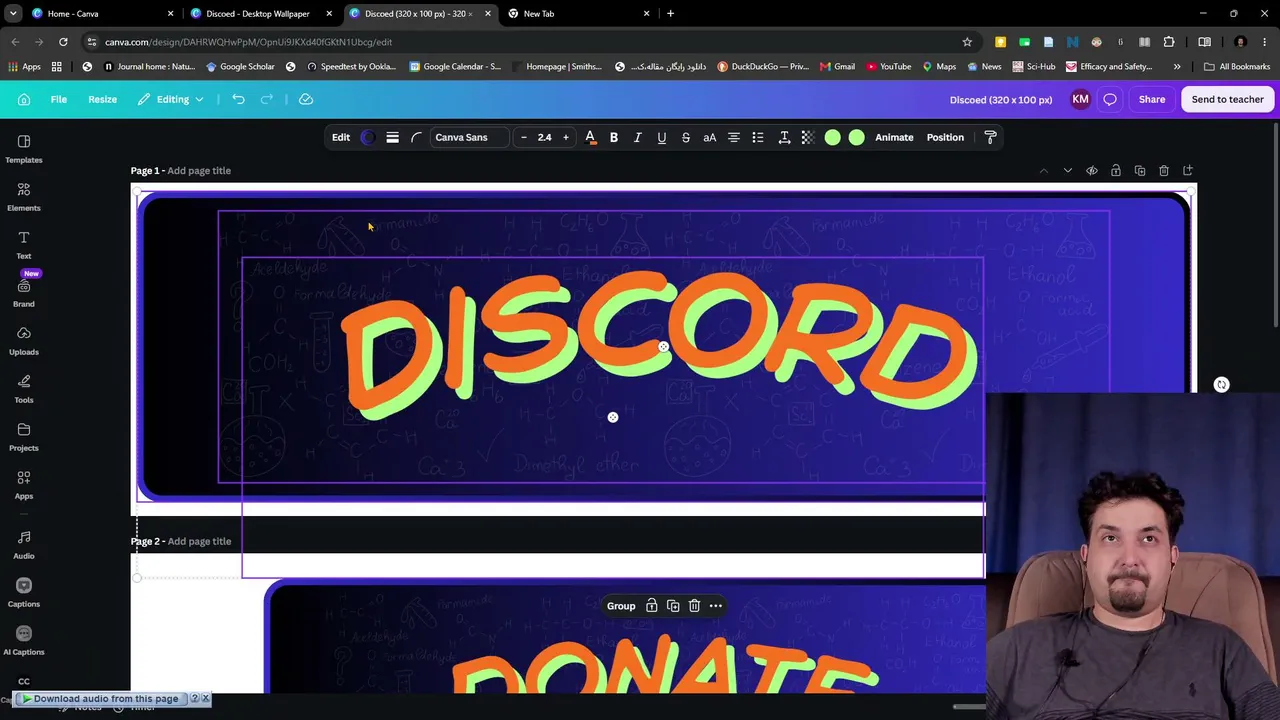Open the text spacing options
Viewport: 1280px width, 720px height.
(784, 137)
